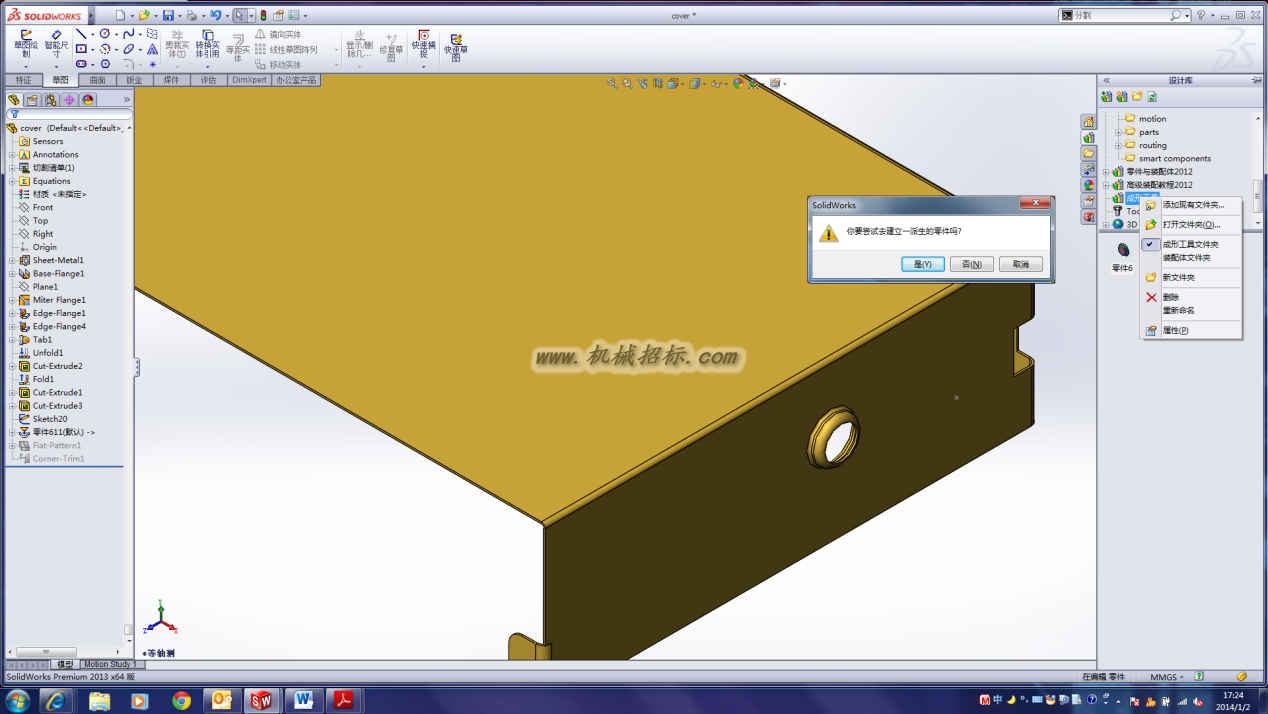Choose 属性(P) from context menu
Image resolution: width=1268 pixels, height=714 pixels.
pos(1190,330)
